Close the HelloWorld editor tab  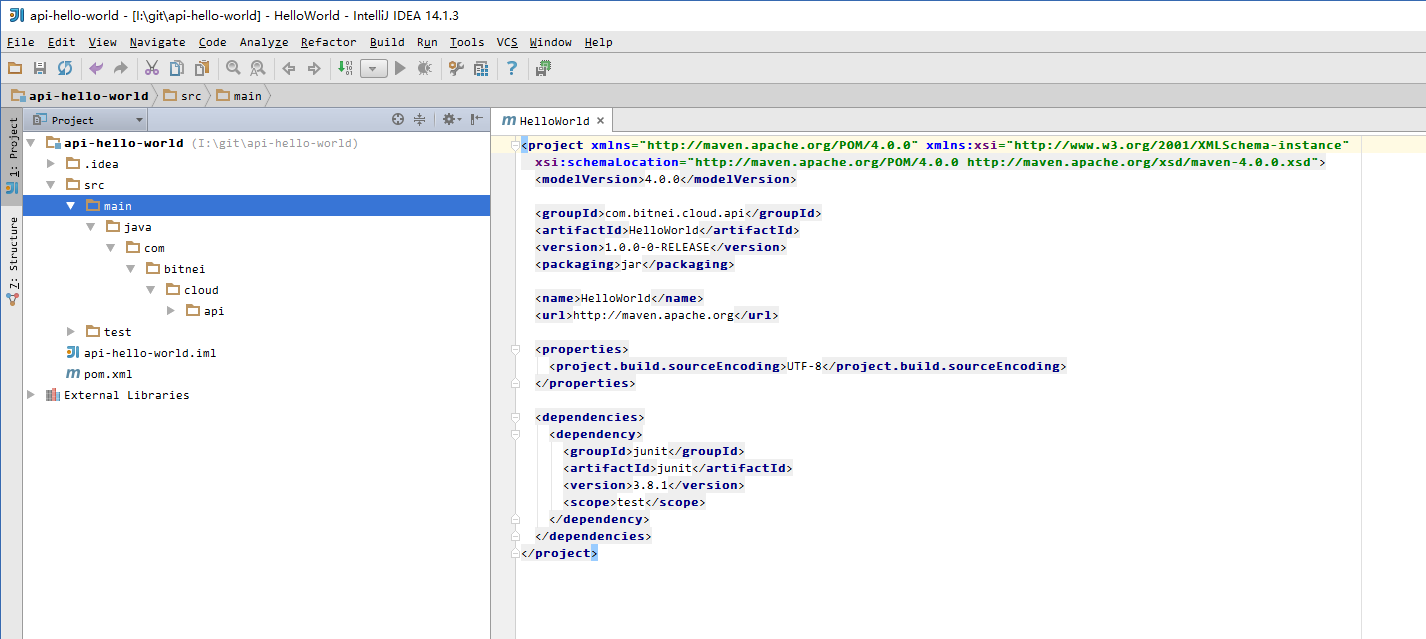[x=602, y=121]
